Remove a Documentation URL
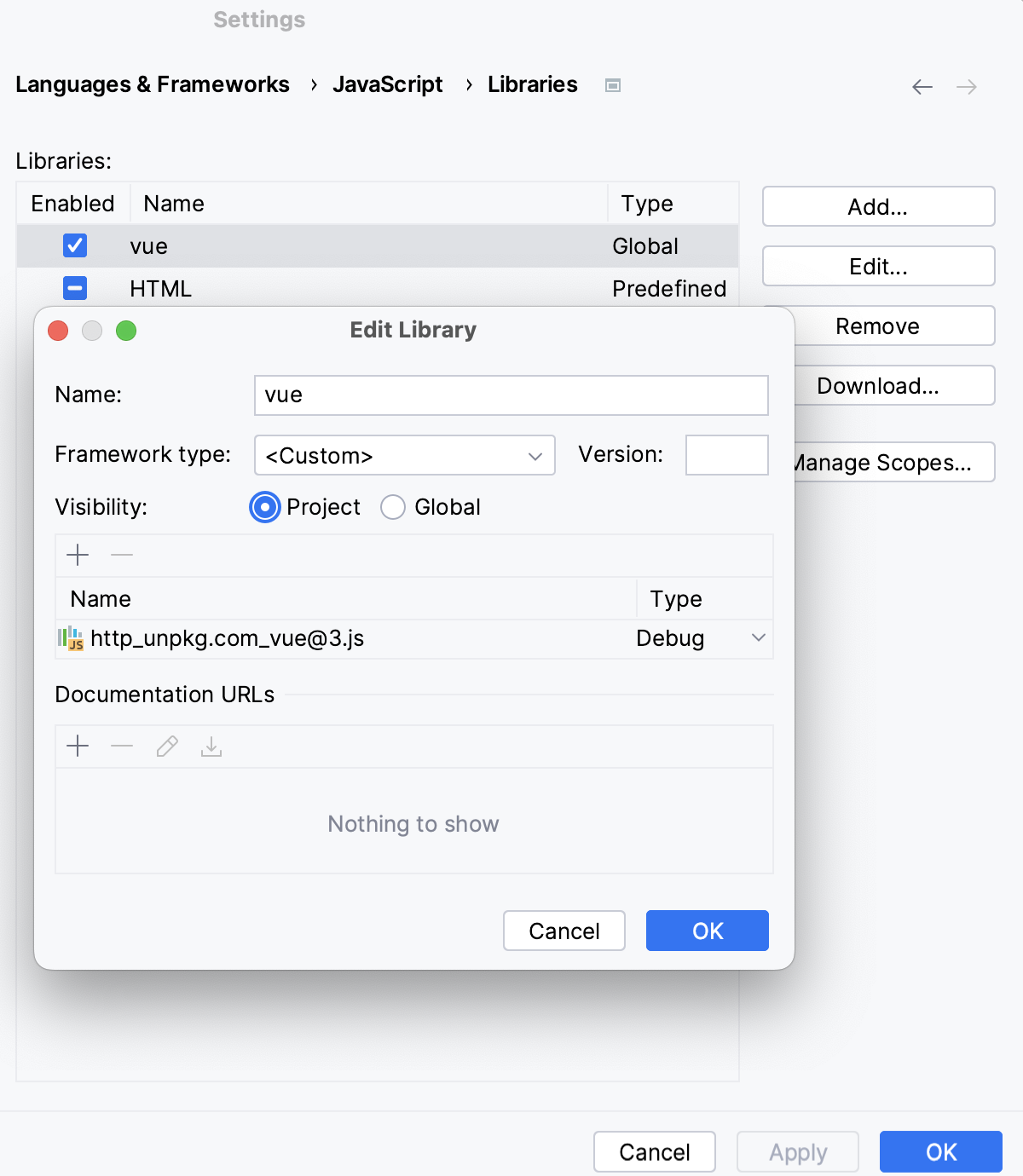This screenshot has width=1023, height=1176. point(122,747)
